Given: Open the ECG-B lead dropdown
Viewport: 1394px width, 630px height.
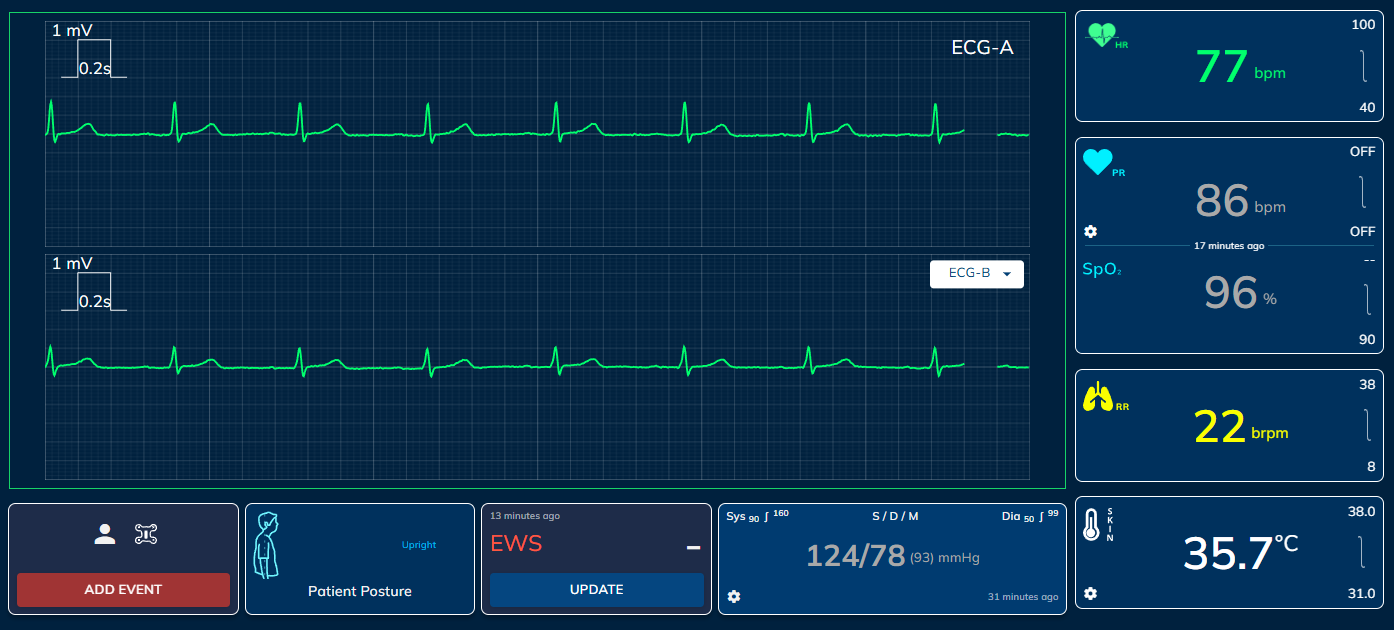Looking at the screenshot, I should tap(976, 274).
